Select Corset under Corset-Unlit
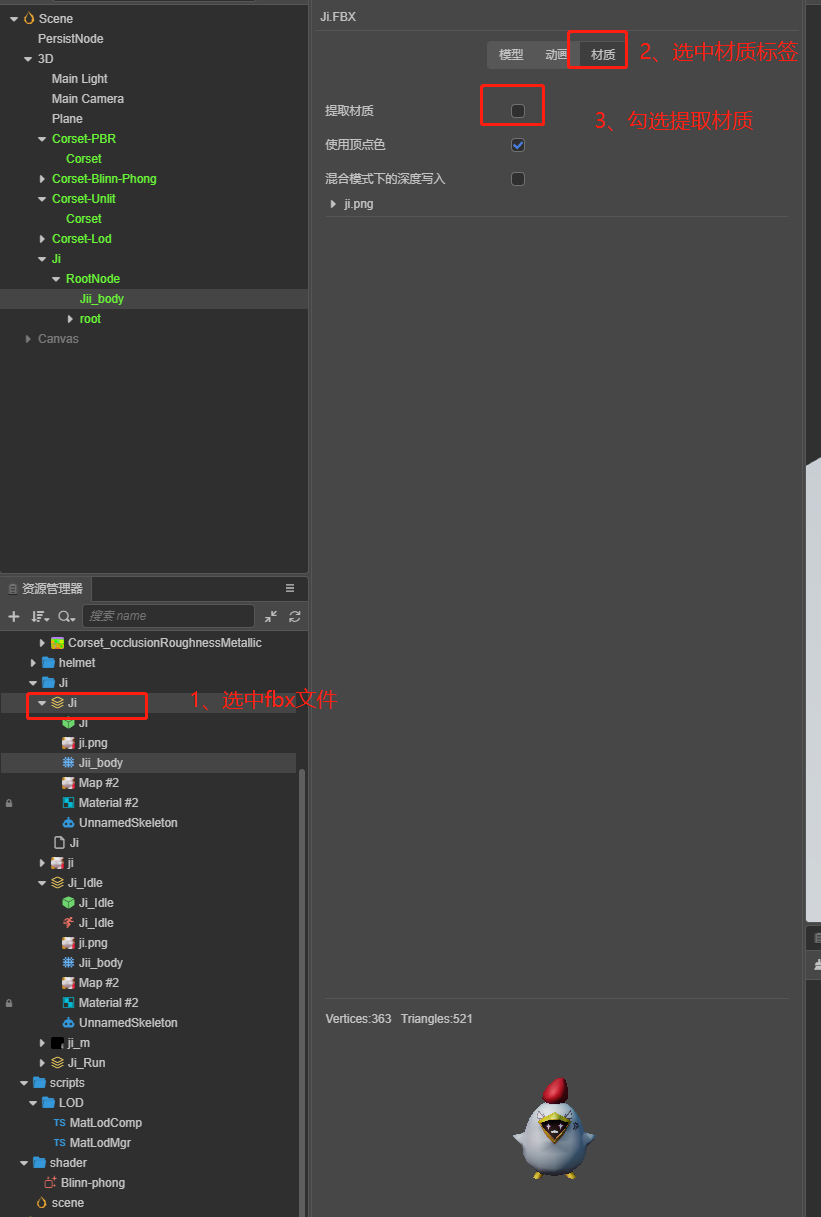 coord(84,218)
